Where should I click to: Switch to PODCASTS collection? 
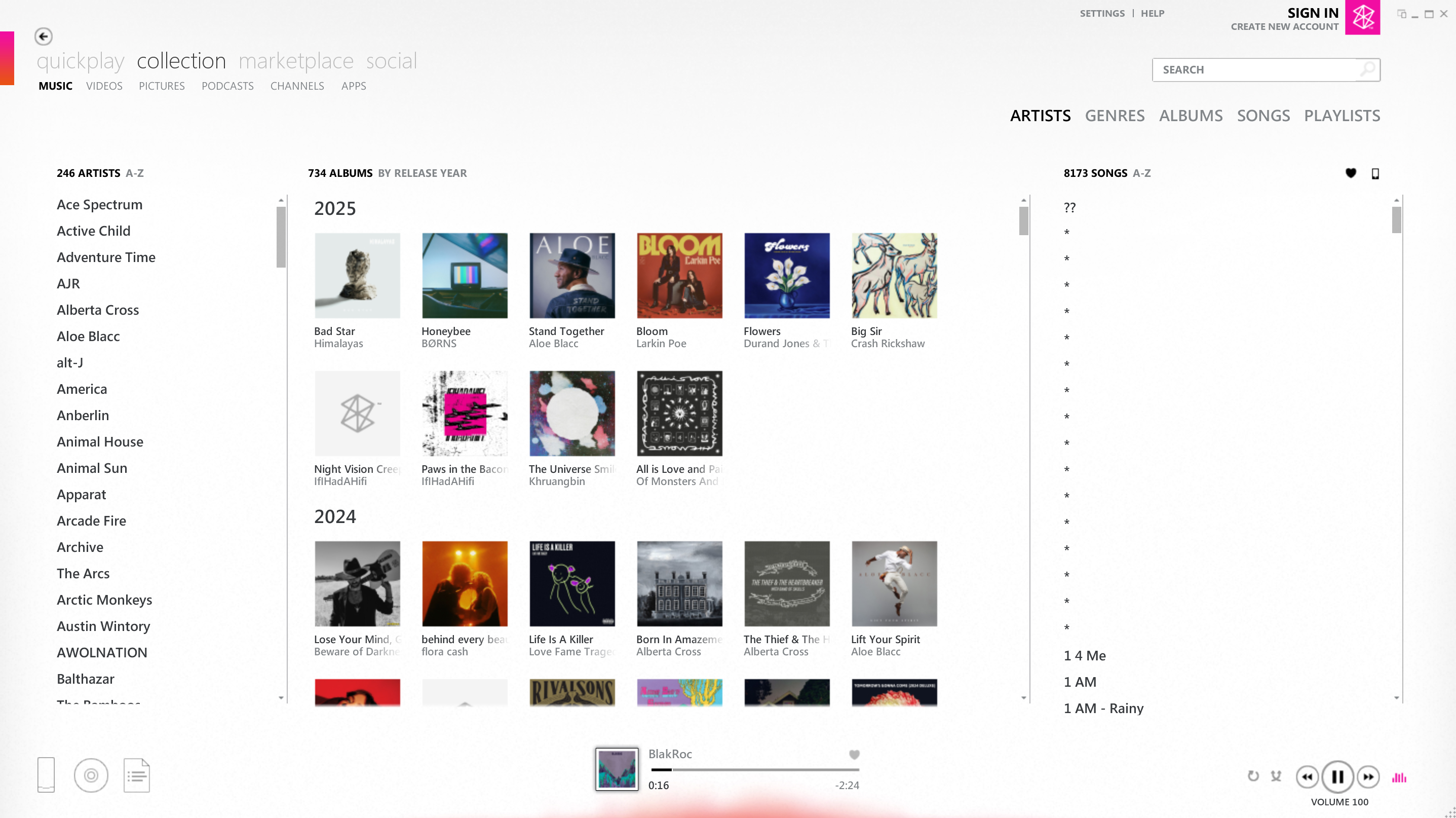(x=227, y=86)
